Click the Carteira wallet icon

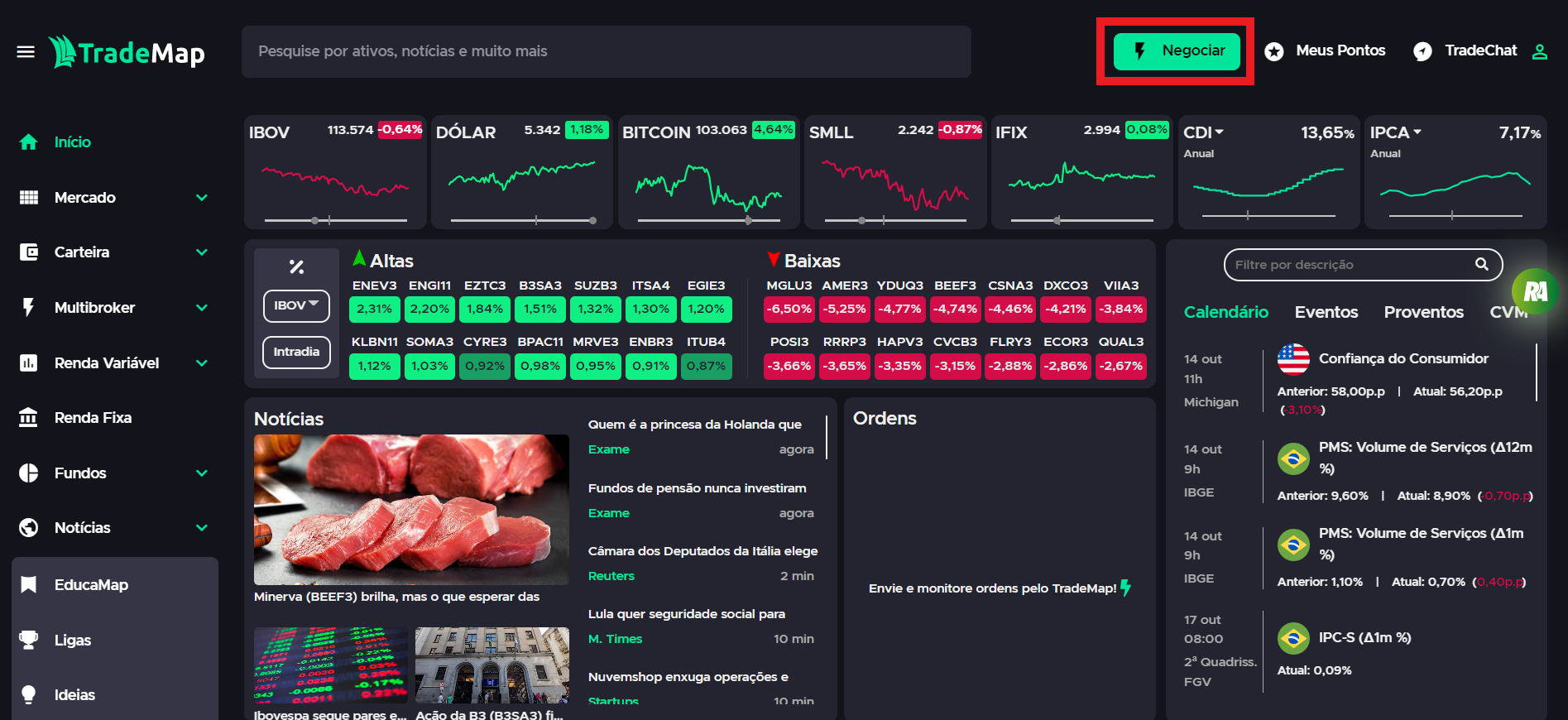pyautogui.click(x=29, y=252)
